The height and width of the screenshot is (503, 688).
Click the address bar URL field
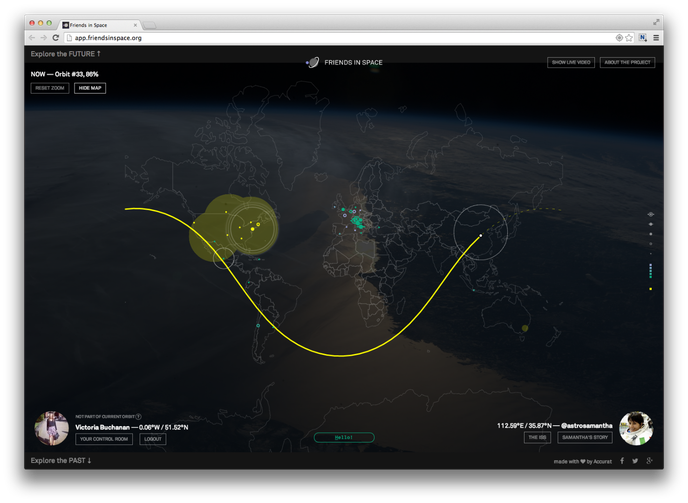click(x=300, y=37)
